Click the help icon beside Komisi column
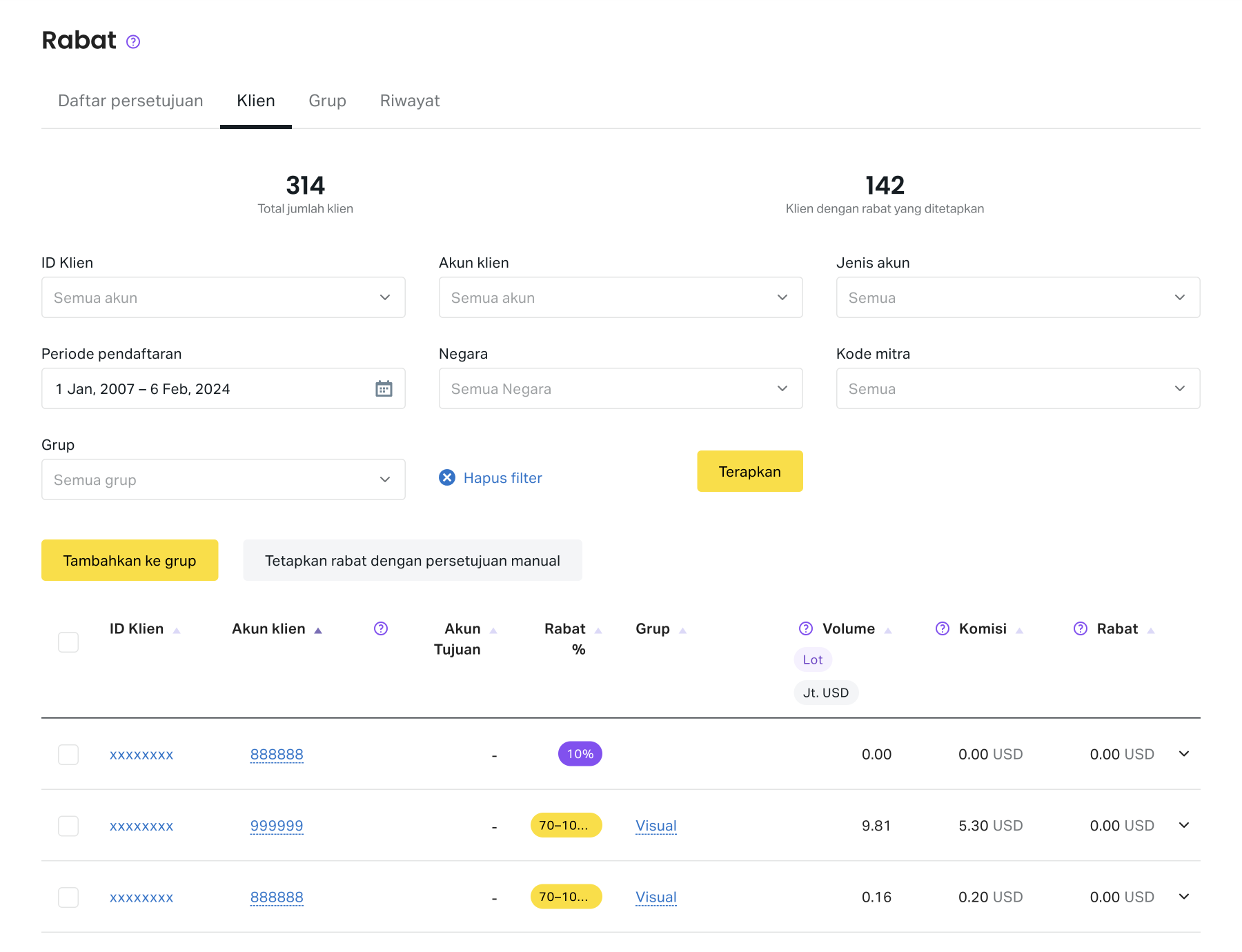Screen dimensions: 1242x952 click(x=942, y=628)
